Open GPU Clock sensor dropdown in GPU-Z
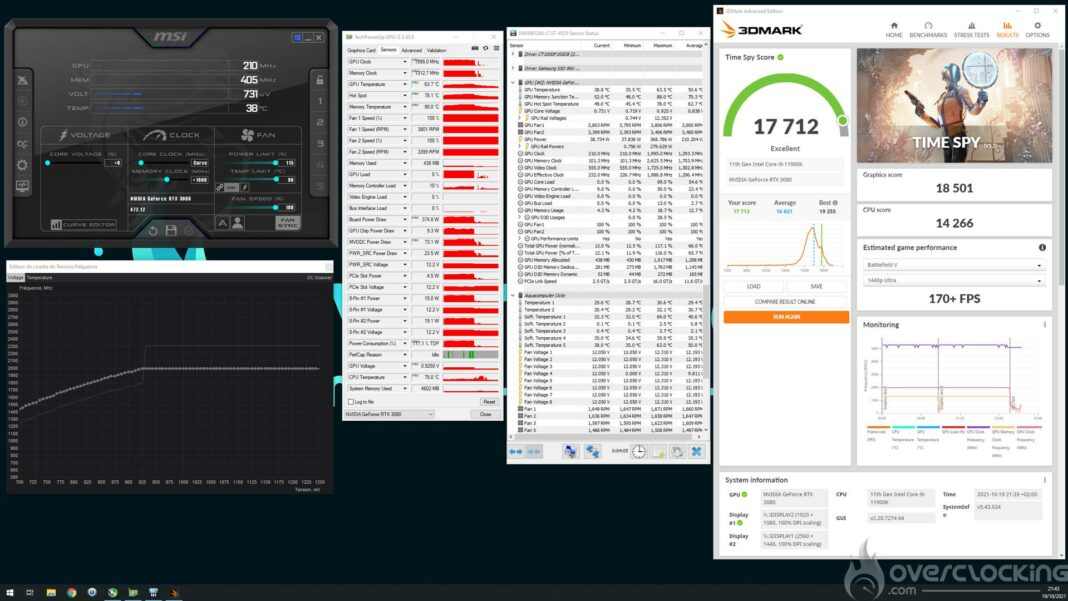 [405, 62]
